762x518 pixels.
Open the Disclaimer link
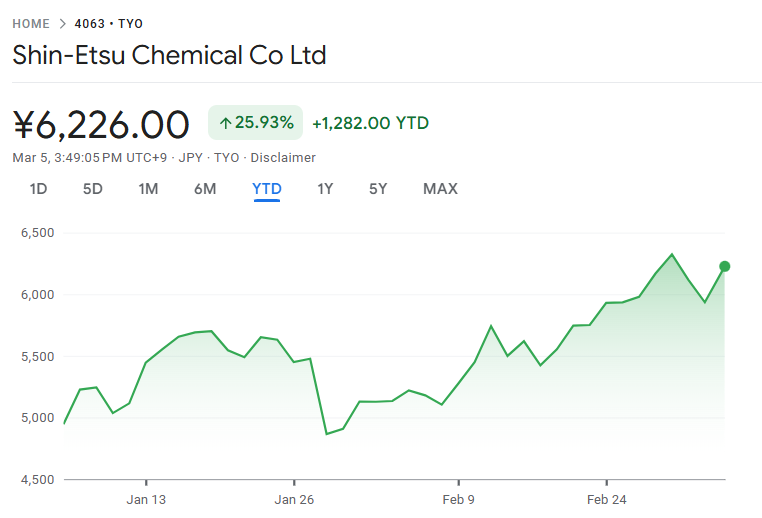coord(283,158)
